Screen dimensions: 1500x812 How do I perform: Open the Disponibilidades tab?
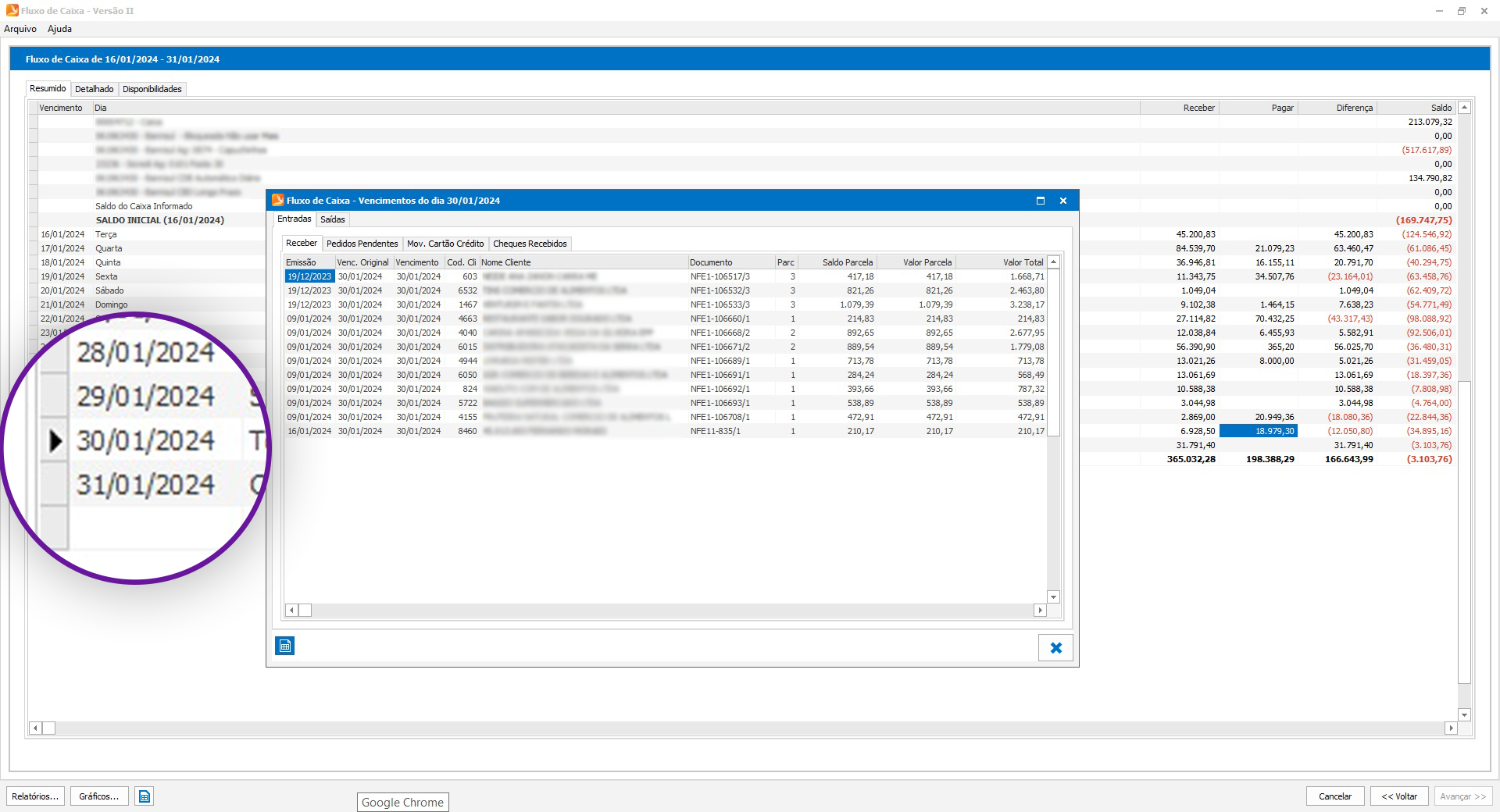[x=152, y=89]
